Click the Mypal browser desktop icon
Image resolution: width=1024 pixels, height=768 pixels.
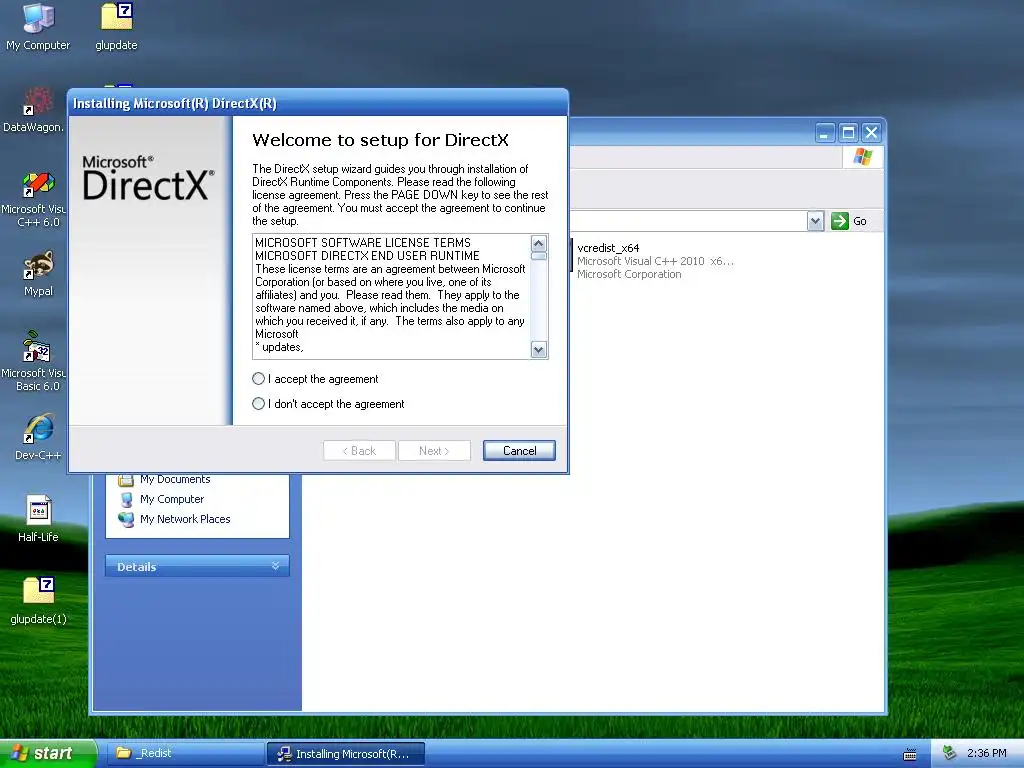tap(38, 273)
